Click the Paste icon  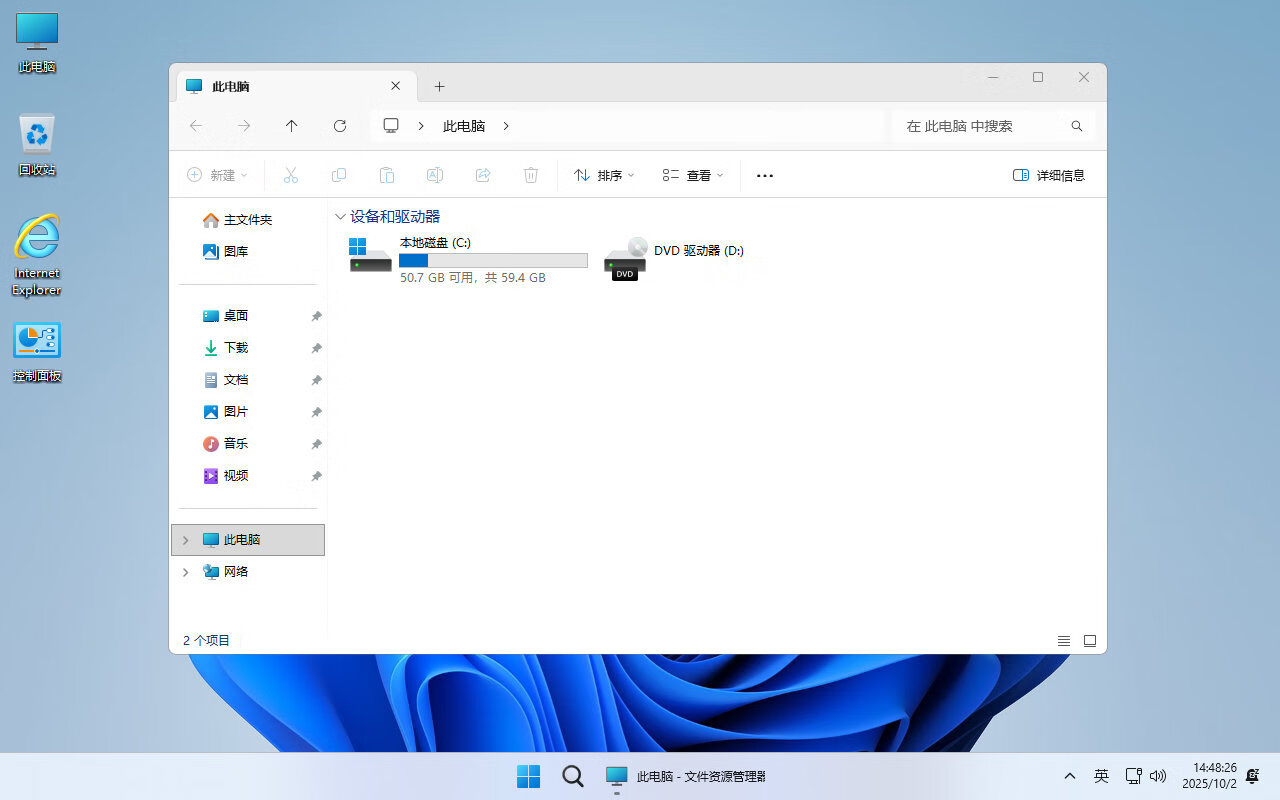tap(387, 175)
